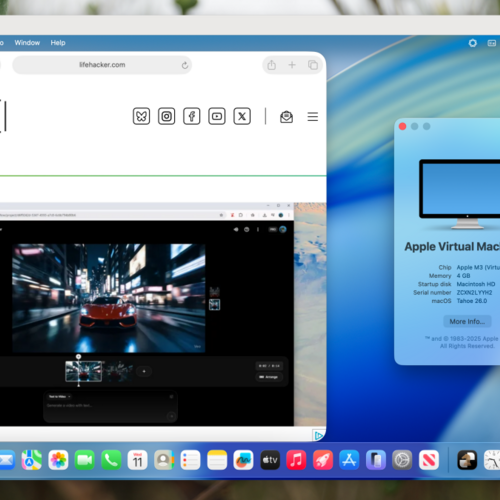This screenshot has height=500, width=500.
Task: Click the display illustration in About window
Action: pos(460,194)
